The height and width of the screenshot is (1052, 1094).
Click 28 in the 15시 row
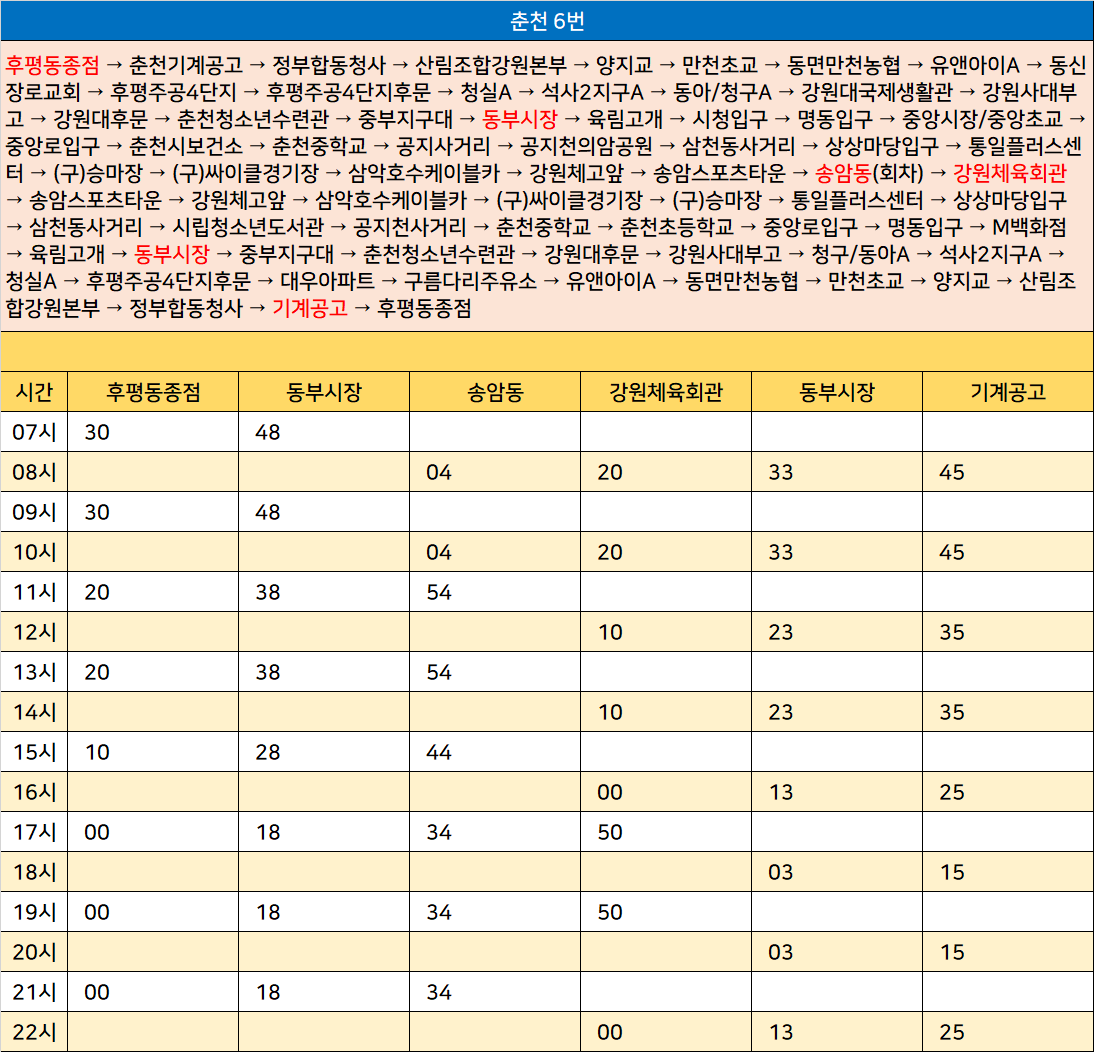[268, 752]
